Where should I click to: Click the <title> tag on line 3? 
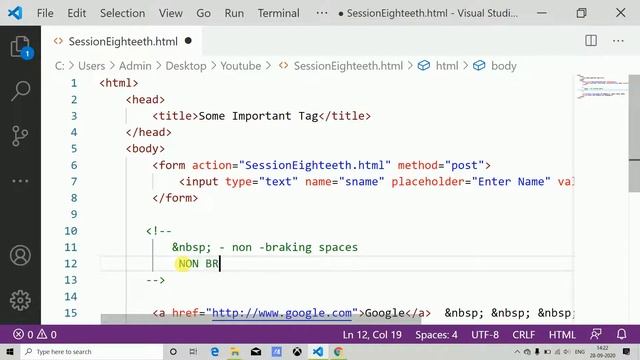[175, 116]
